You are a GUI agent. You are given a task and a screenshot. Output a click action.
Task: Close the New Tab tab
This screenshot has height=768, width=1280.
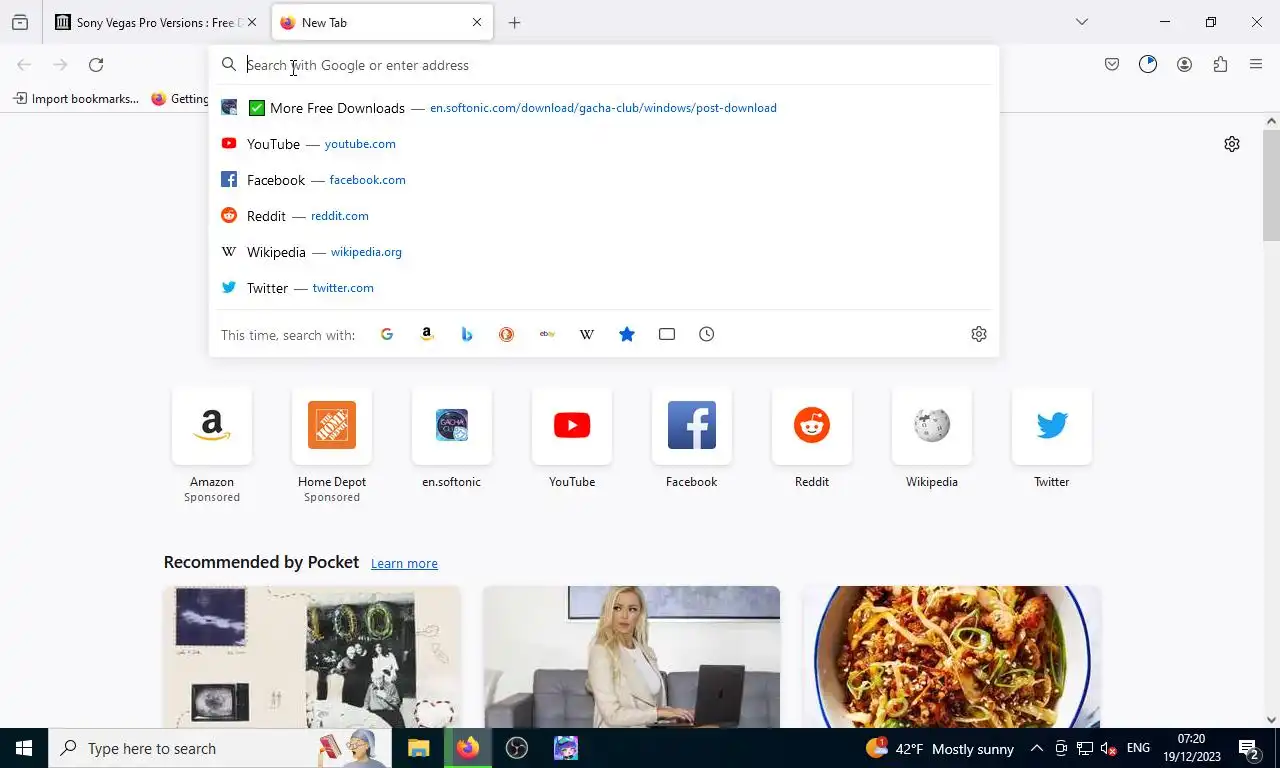pos(477,22)
